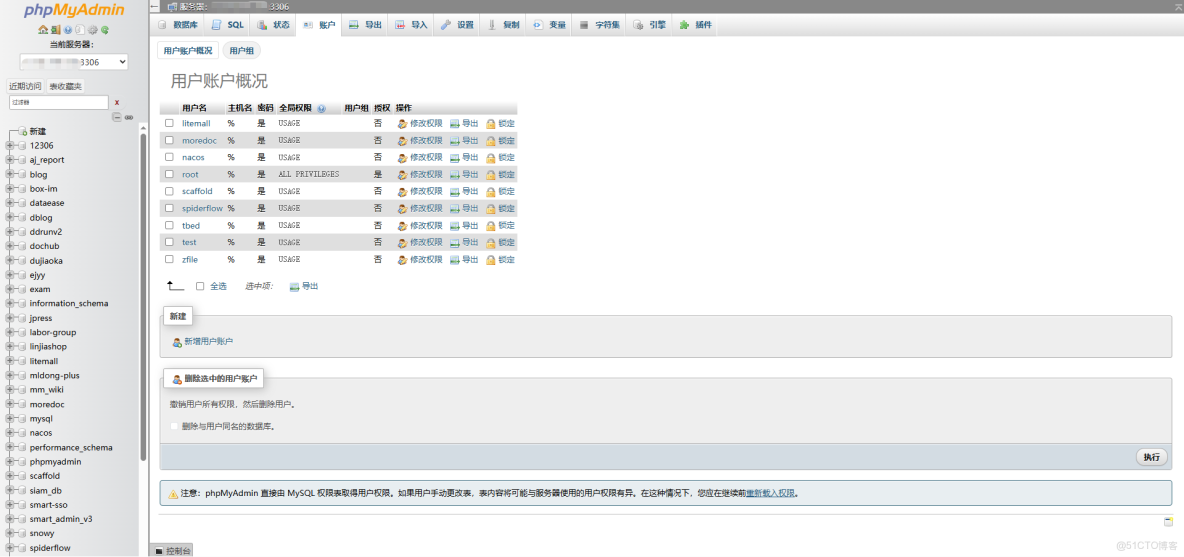Viewport: 1184px width, 557px height.
Task: Open the SQL tab
Action: point(227,25)
